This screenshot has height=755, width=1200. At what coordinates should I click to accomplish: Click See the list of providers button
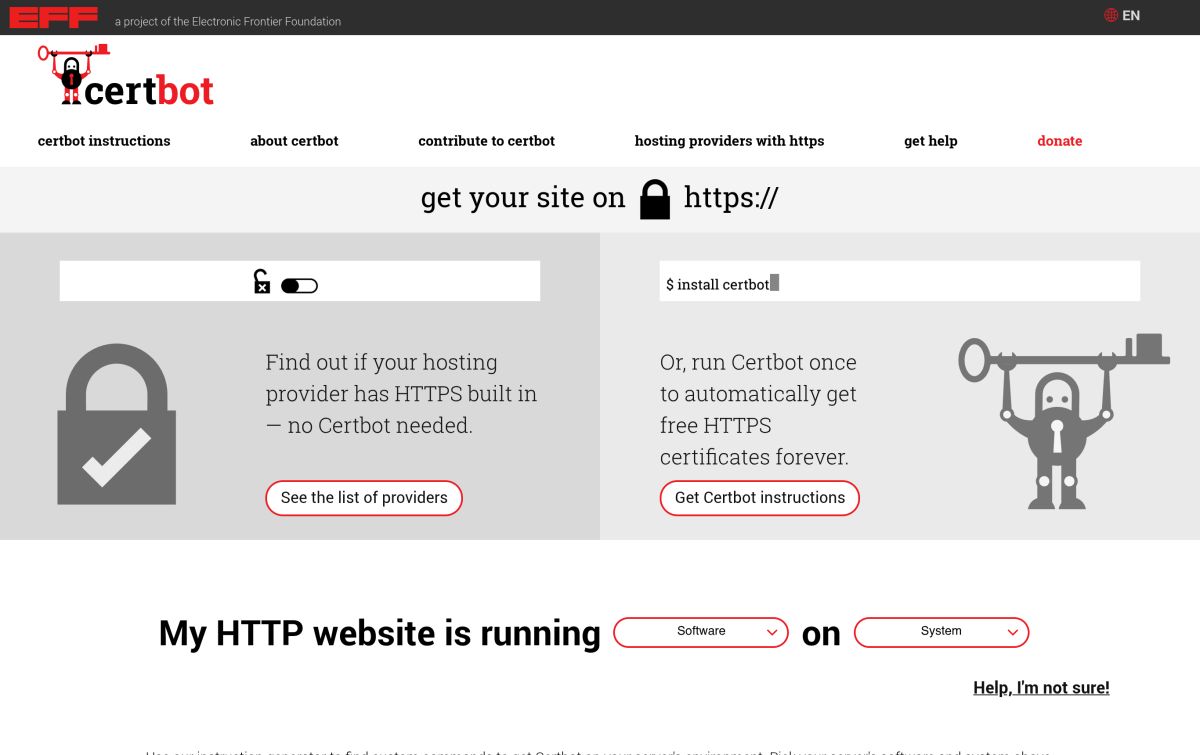364,498
